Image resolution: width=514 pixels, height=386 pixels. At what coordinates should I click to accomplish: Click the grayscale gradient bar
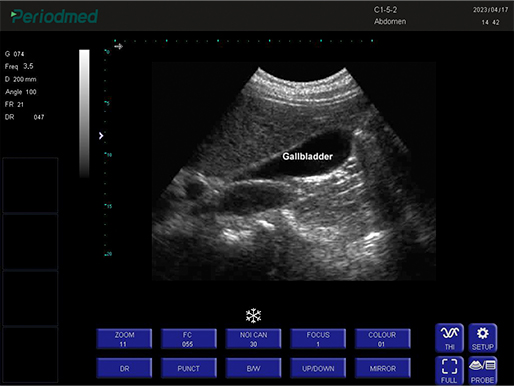84,113
